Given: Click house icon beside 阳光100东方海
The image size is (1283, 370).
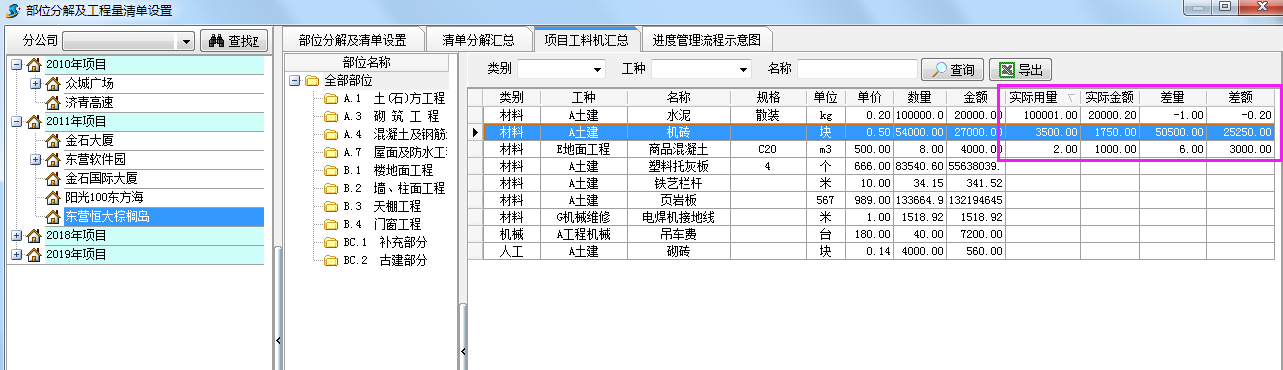Looking at the screenshot, I should (54, 197).
